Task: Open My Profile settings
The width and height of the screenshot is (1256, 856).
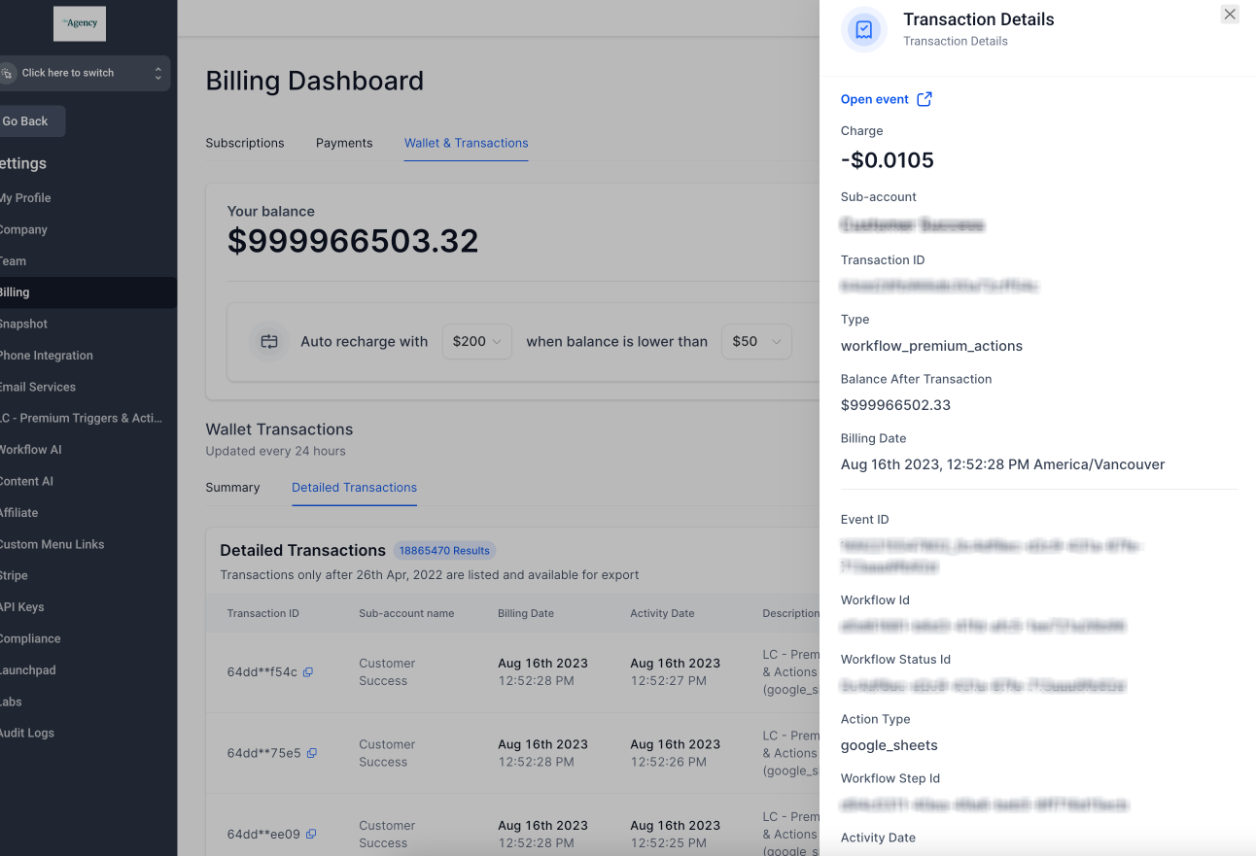Action: pyautogui.click(x=26, y=198)
